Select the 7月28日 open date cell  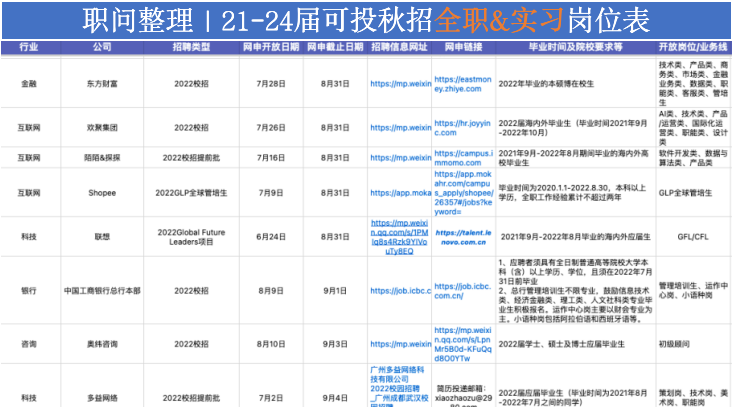[271, 84]
